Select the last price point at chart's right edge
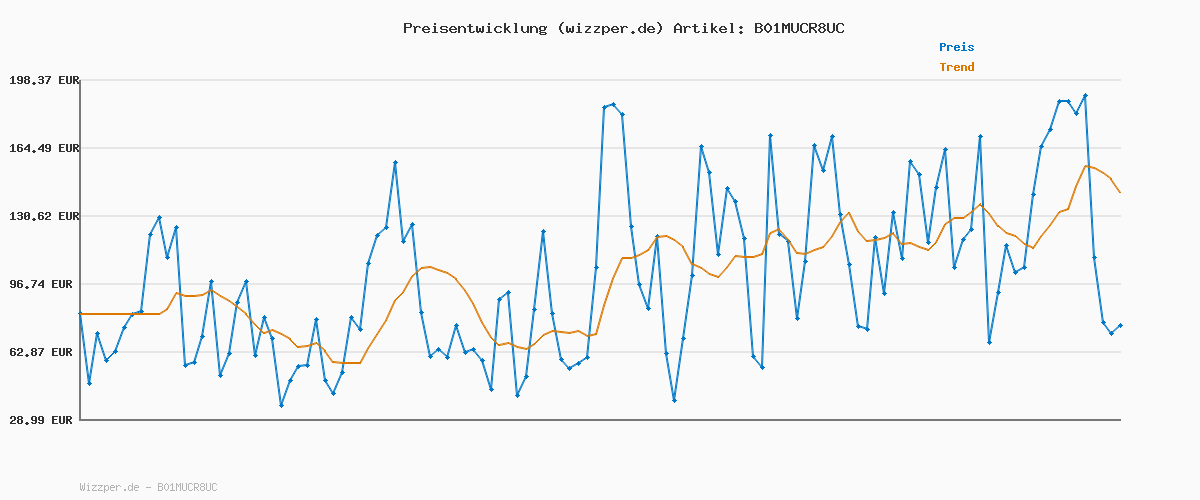 [1120, 326]
